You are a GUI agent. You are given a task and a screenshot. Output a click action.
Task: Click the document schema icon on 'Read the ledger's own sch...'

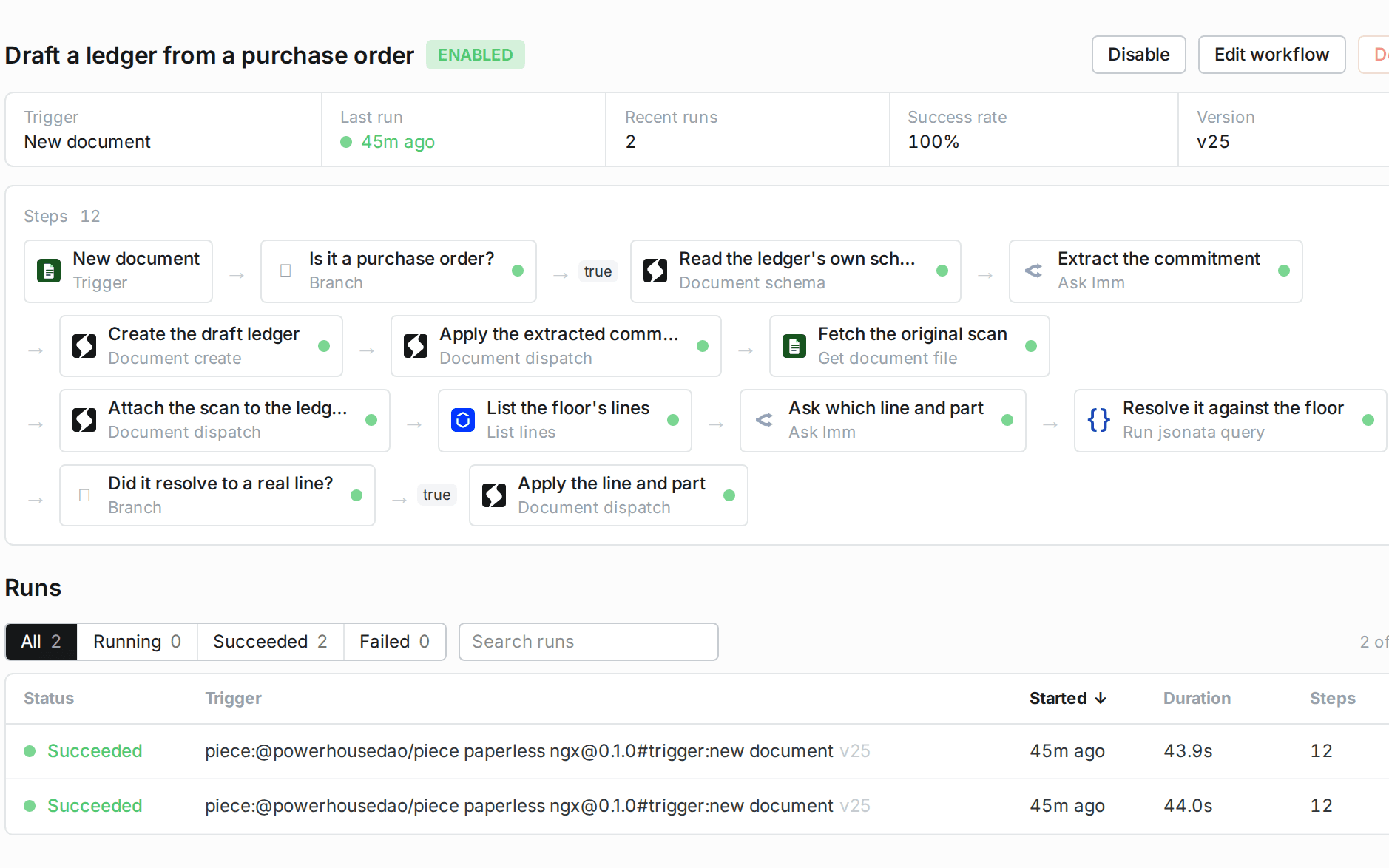655,271
